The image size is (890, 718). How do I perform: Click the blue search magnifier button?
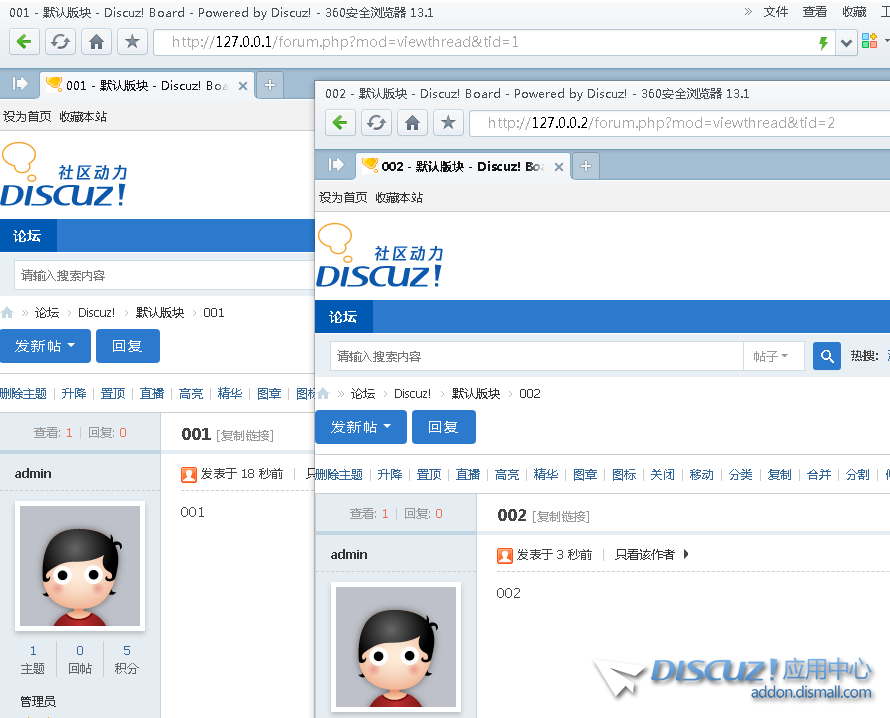(x=826, y=356)
